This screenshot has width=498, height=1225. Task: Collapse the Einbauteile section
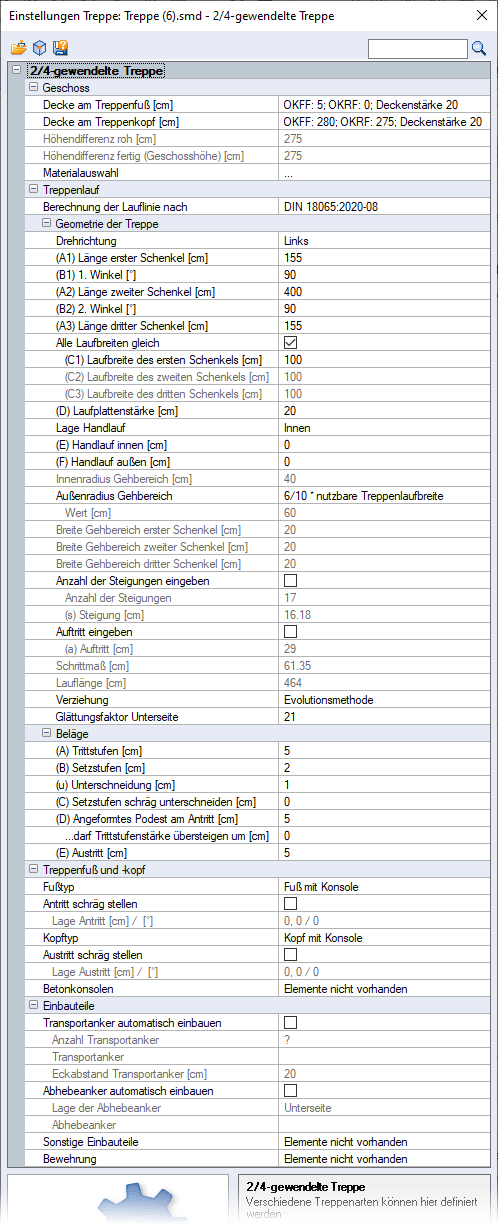[x=34, y=1006]
